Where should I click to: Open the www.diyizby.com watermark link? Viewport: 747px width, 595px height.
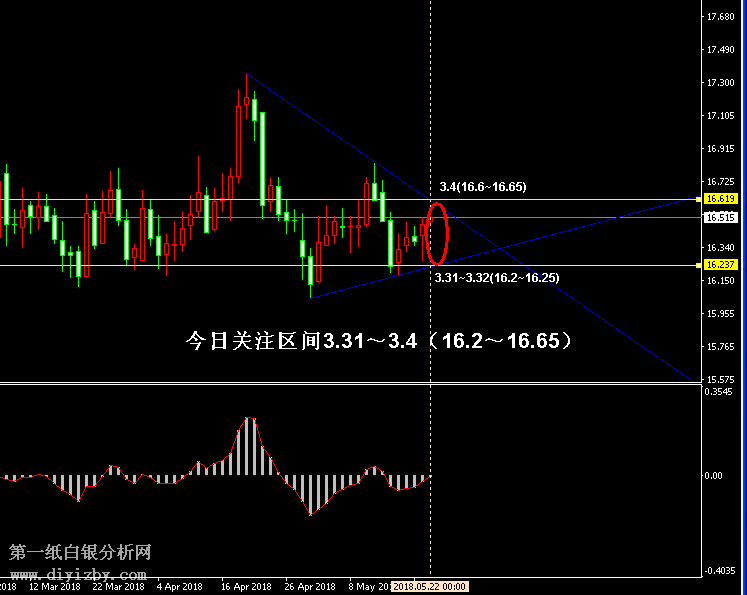[77, 573]
